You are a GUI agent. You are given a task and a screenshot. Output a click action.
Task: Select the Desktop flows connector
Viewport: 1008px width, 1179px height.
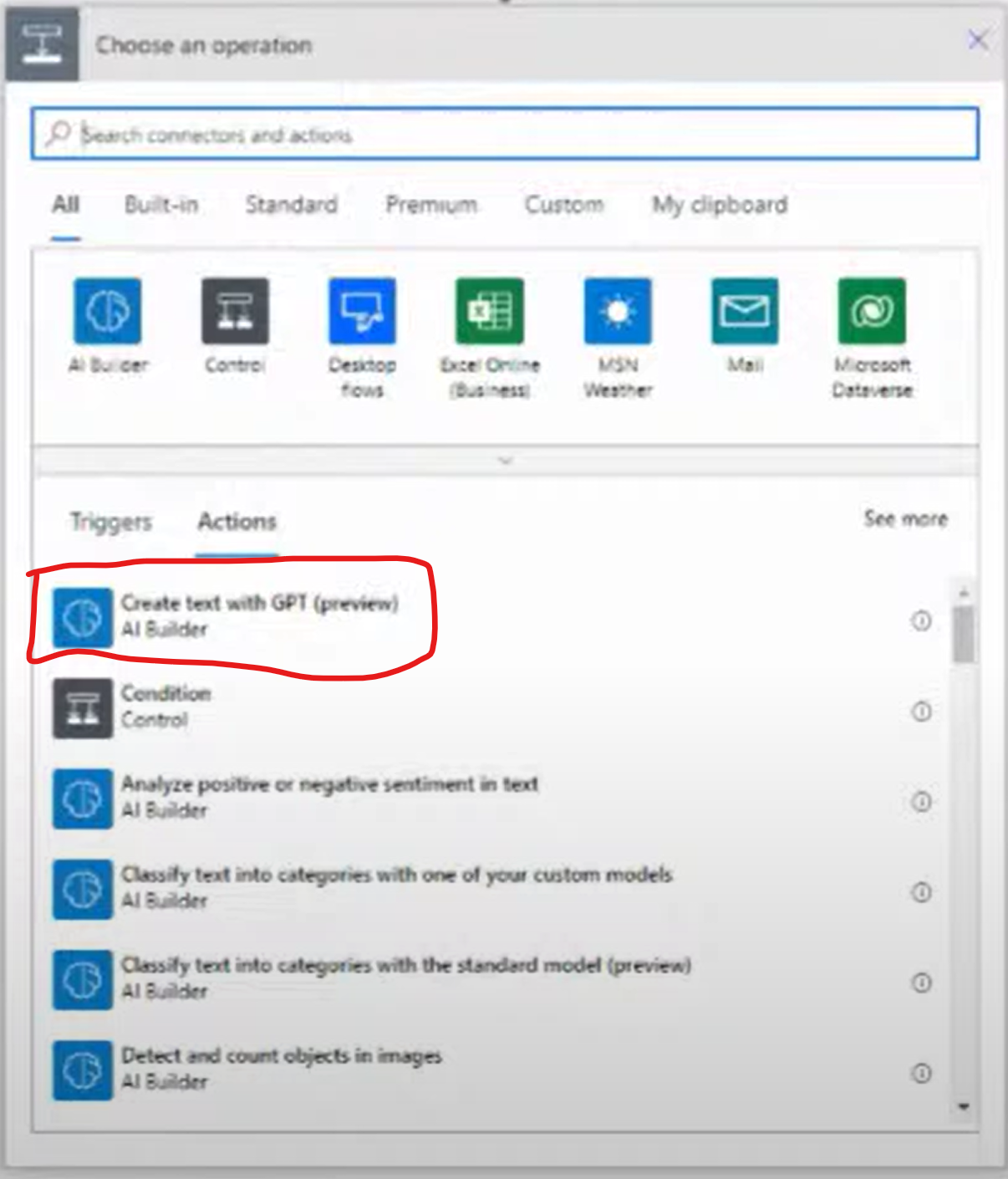[363, 311]
